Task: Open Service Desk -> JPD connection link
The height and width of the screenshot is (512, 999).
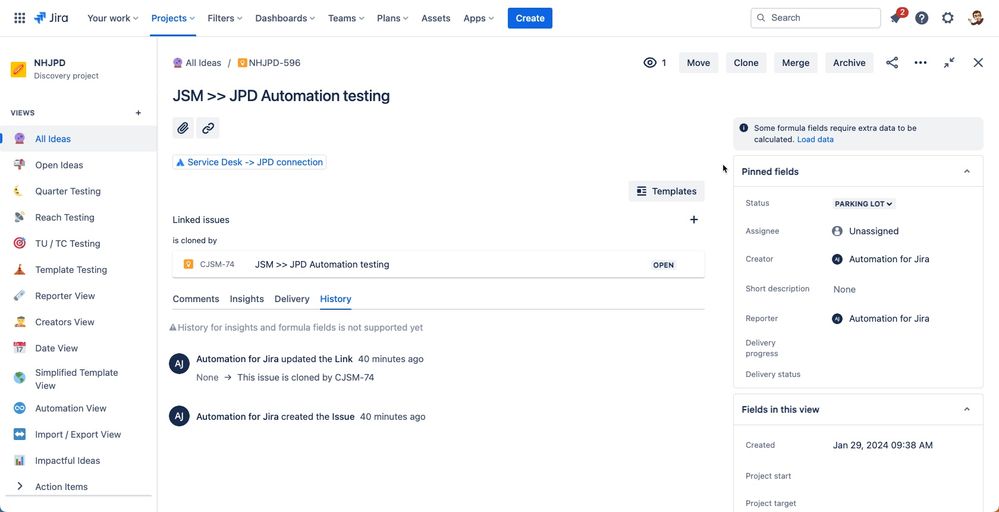Action: 249,162
